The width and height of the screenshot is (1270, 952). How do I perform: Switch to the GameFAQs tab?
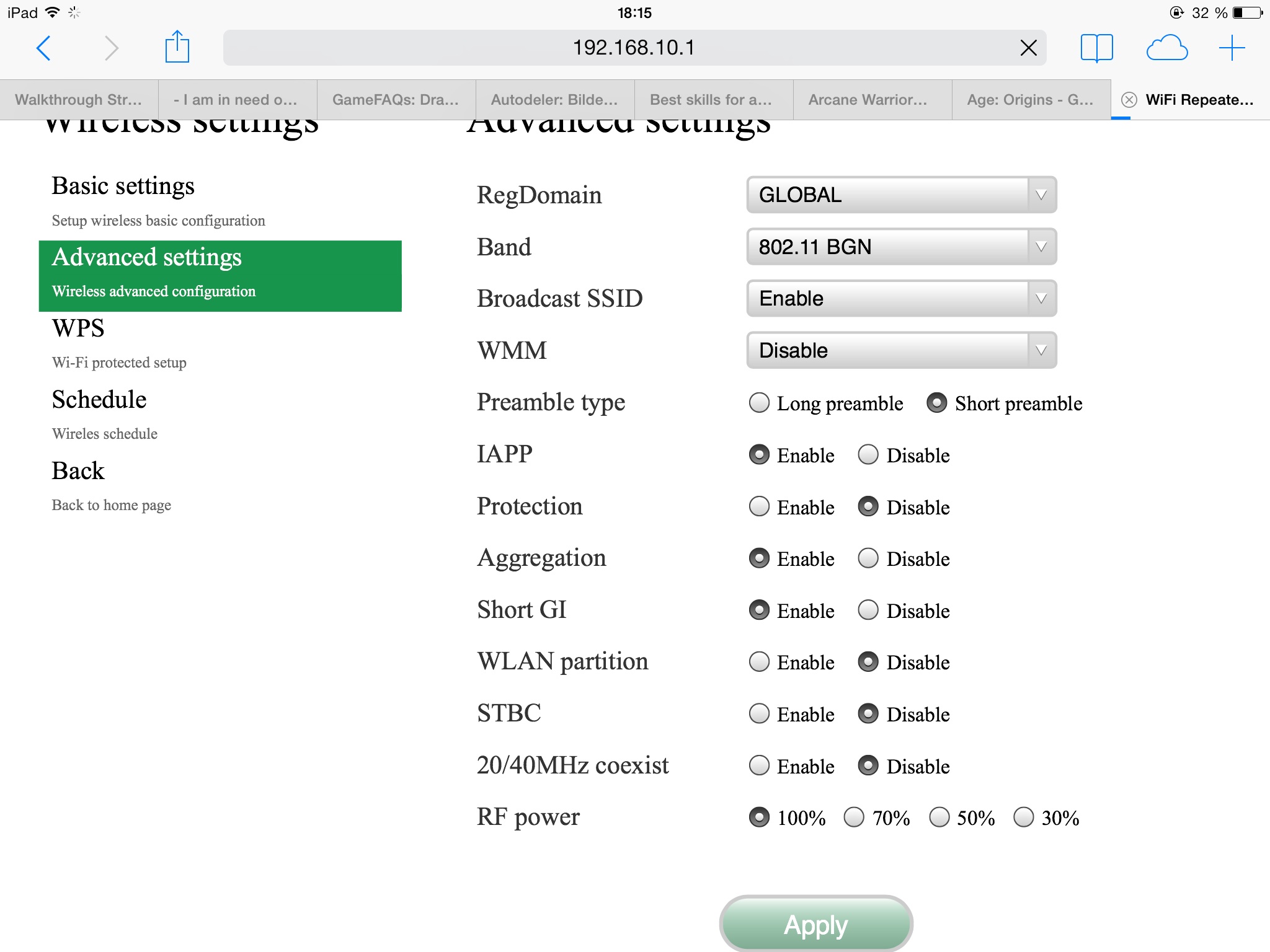[396, 100]
